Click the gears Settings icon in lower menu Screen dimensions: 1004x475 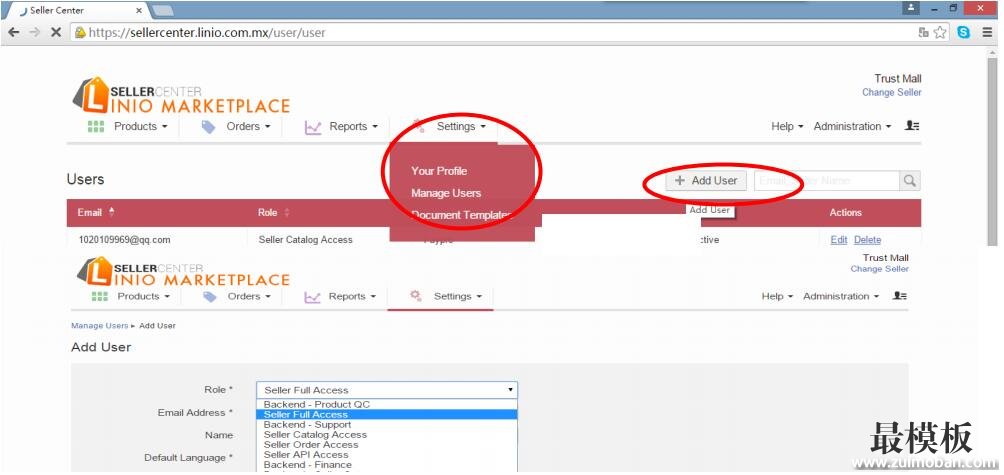(416, 295)
